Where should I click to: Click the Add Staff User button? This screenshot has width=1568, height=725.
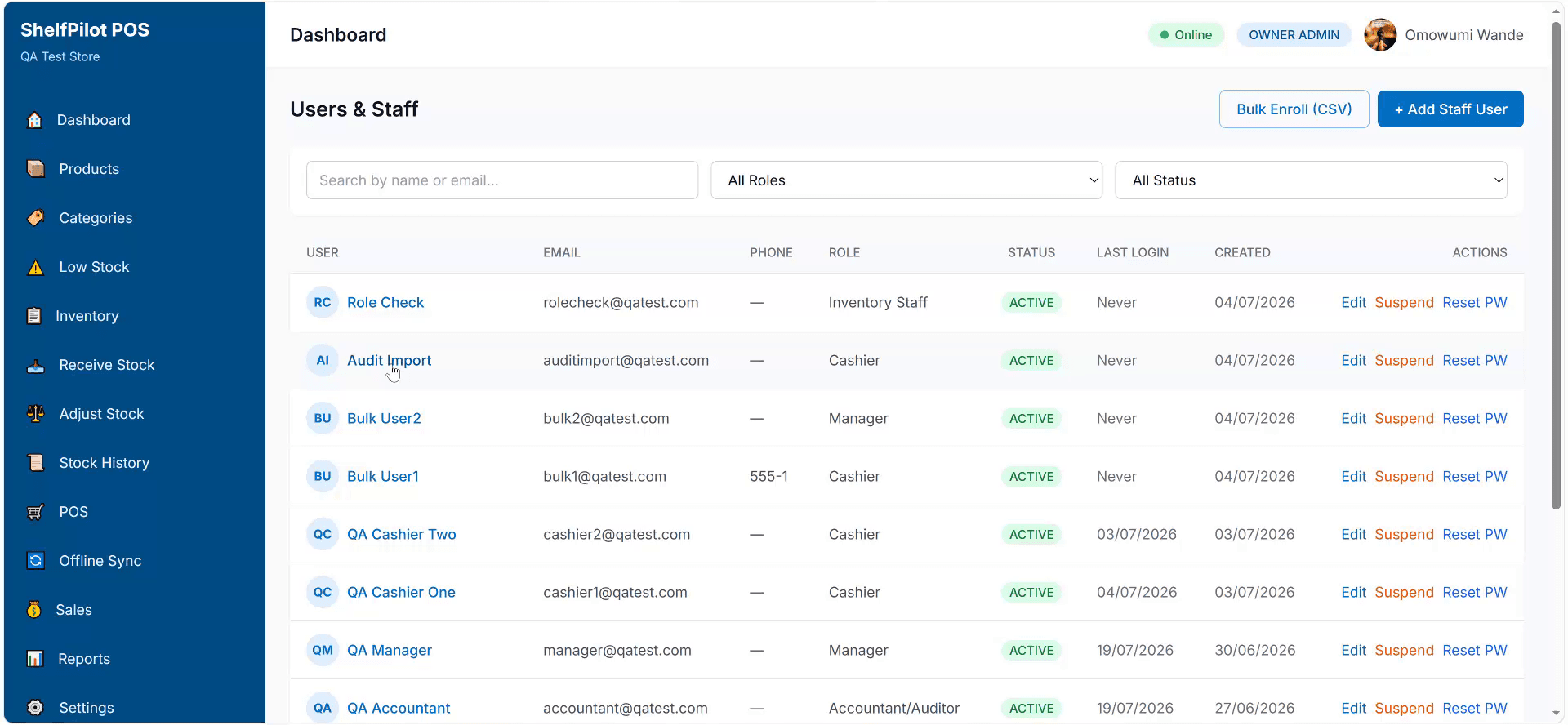click(1450, 109)
